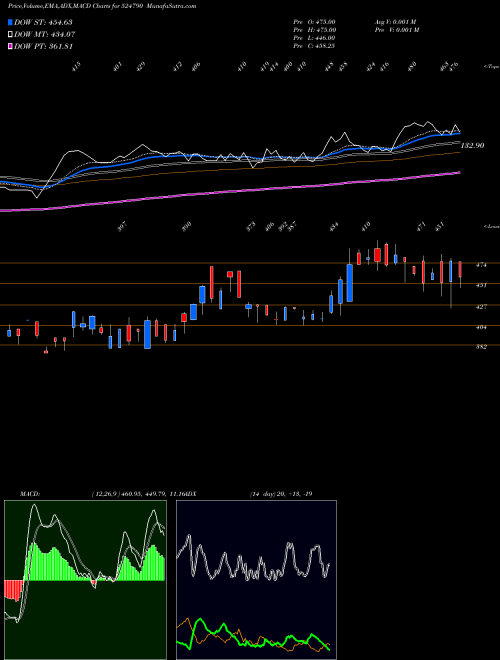The height and width of the screenshot is (660, 500).
Task: Click the magenta DOW PT legend swatch
Action: point(10,46)
